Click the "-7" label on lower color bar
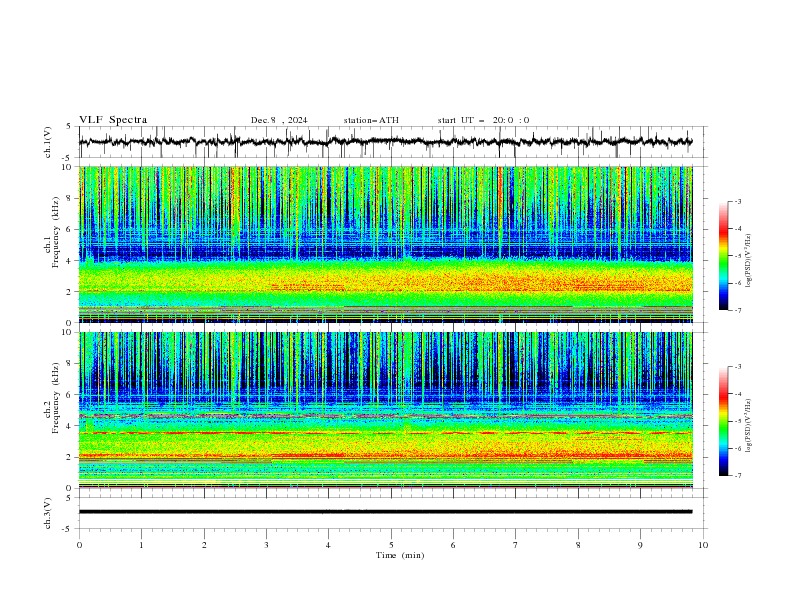 [x=737, y=476]
